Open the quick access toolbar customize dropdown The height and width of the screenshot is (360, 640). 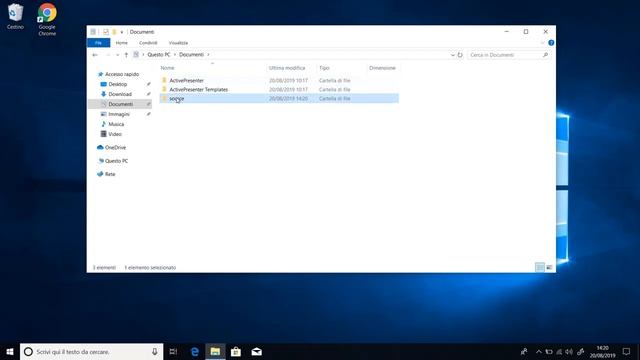tap(122, 32)
